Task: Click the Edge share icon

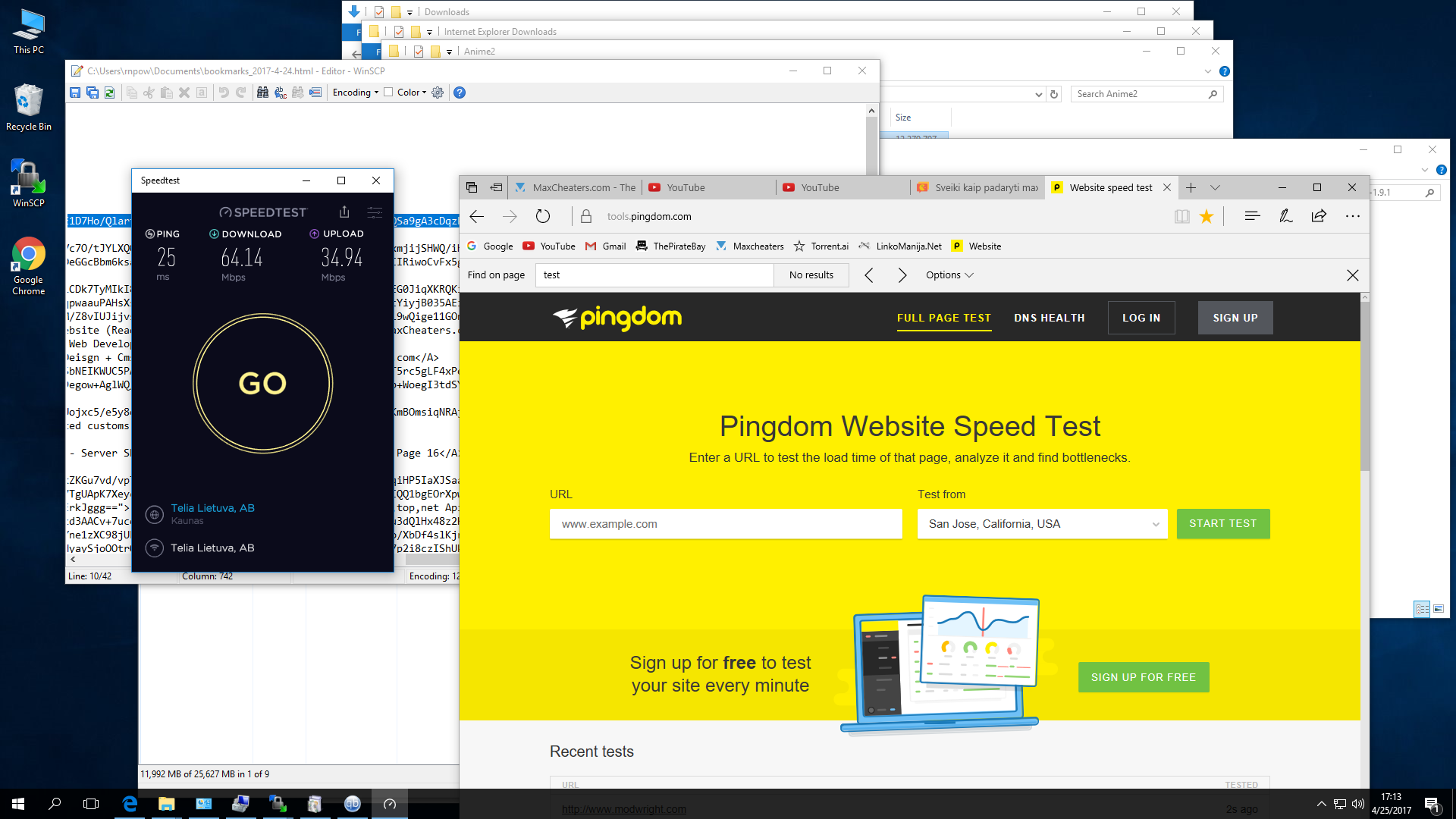Action: point(1319,217)
